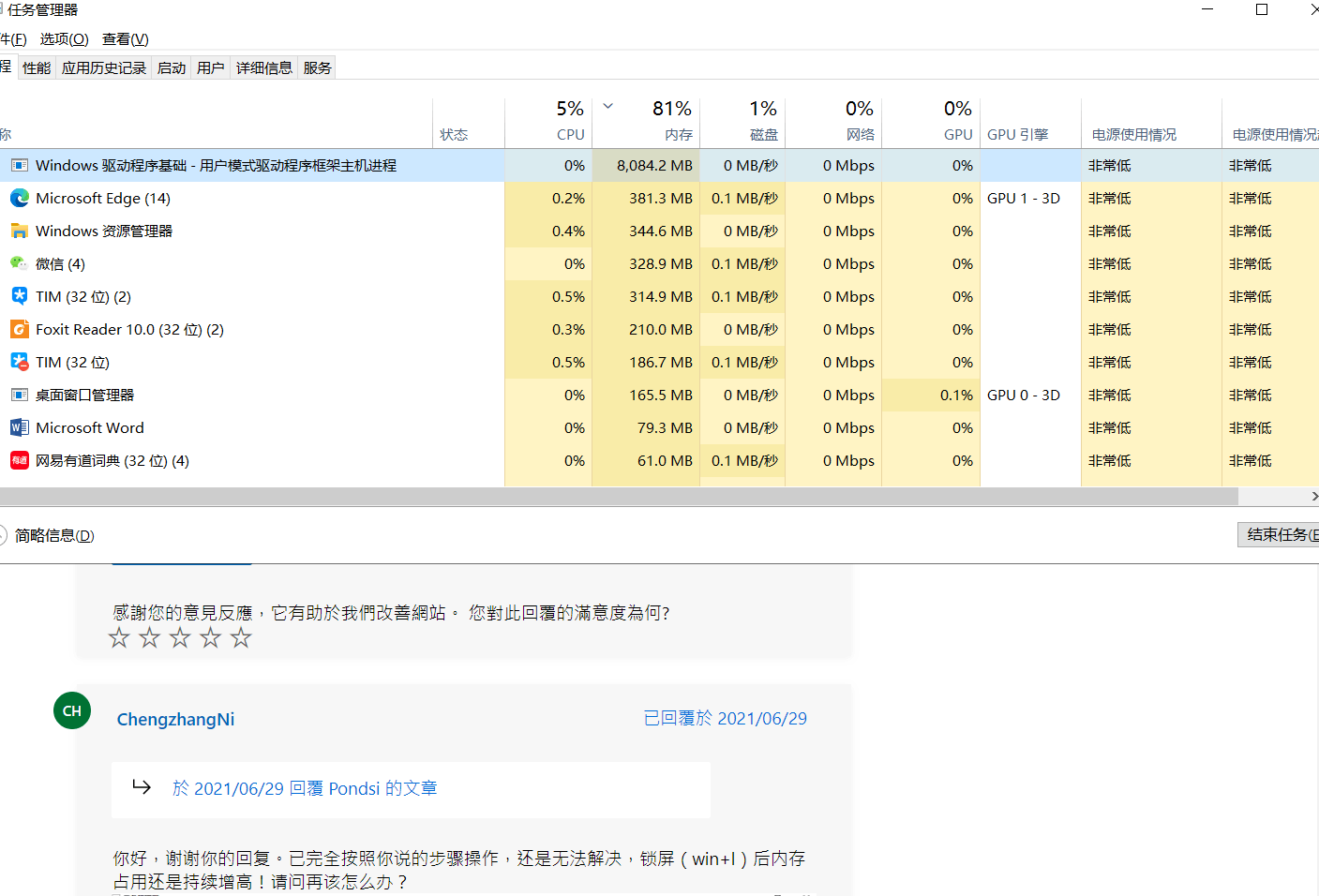
Task: Click the 桌面窗口管理器 process icon
Action: pyautogui.click(x=19, y=396)
